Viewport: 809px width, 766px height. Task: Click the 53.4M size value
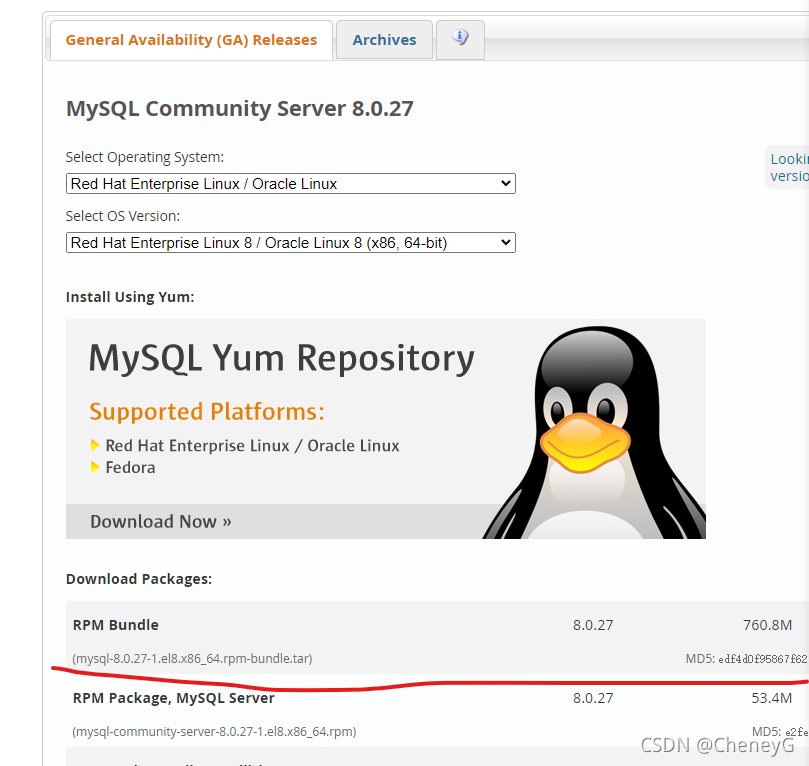pyautogui.click(x=771, y=698)
